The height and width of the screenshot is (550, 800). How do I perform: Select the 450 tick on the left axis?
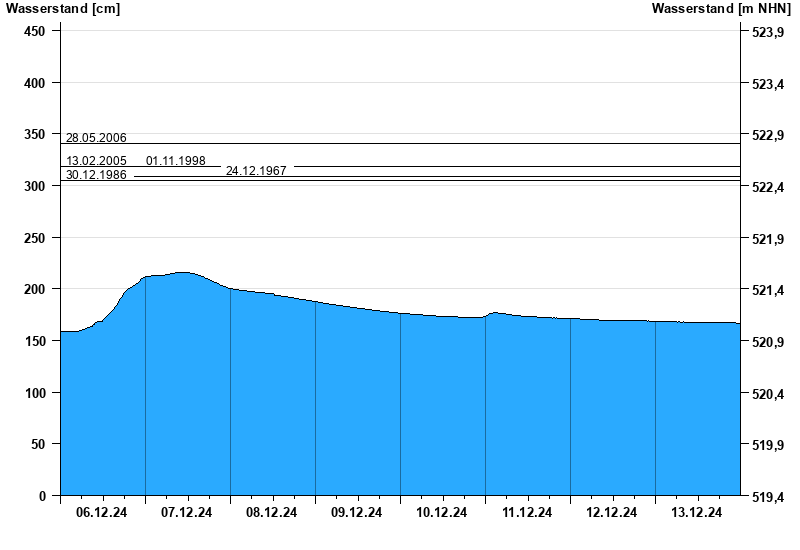pos(35,31)
